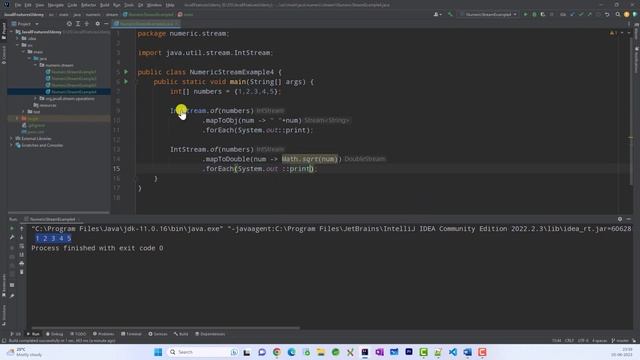
Task: Open Google Chrome from taskbar
Action: [x=277, y=352]
